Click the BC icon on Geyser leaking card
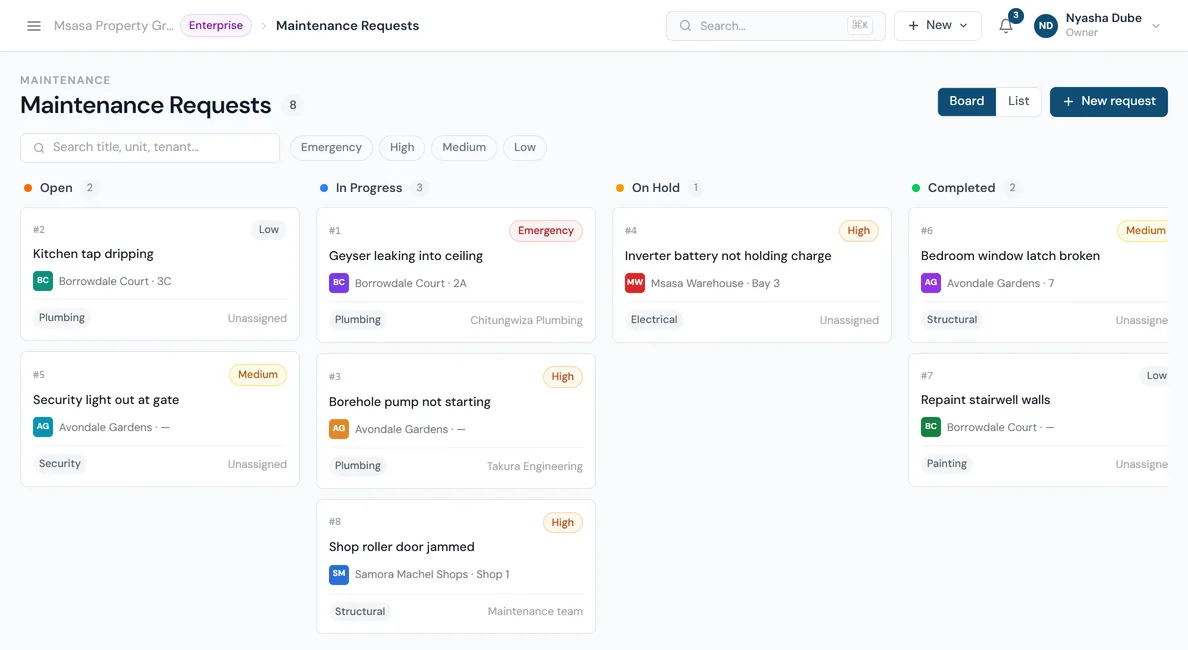 coord(339,283)
